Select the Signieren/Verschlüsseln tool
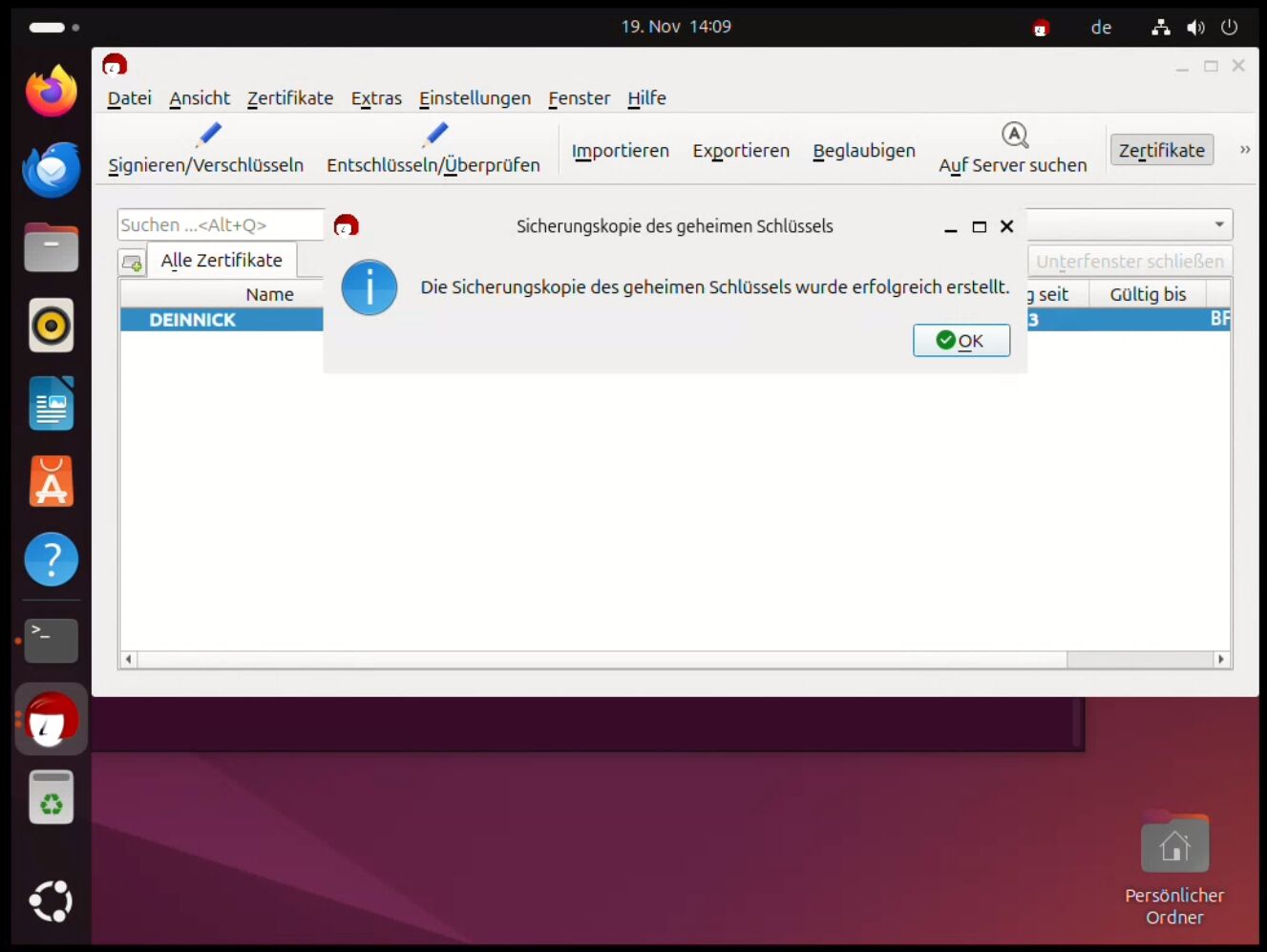The height and width of the screenshot is (952, 1267). pyautogui.click(x=205, y=150)
